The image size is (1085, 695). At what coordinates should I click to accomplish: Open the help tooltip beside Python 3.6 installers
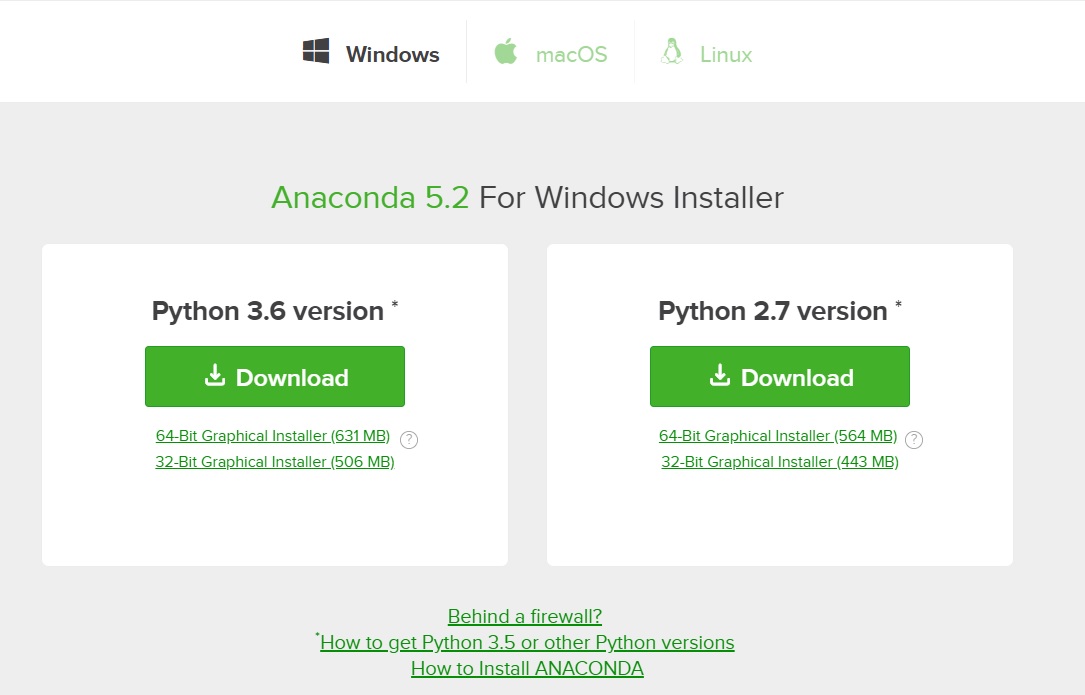click(410, 439)
